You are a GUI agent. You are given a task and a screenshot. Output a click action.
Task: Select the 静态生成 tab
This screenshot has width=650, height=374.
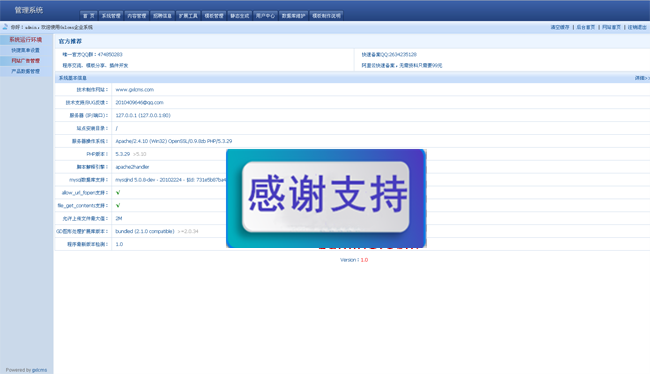pyautogui.click(x=240, y=16)
